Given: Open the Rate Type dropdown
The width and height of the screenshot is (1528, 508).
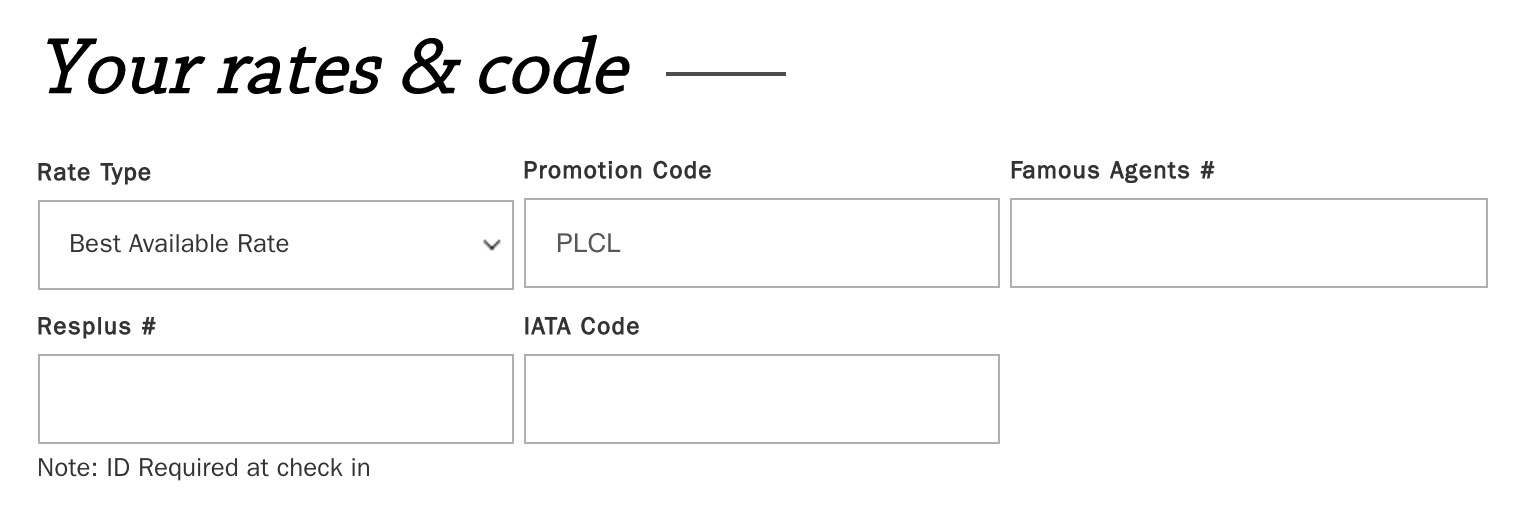Looking at the screenshot, I should tap(275, 244).
